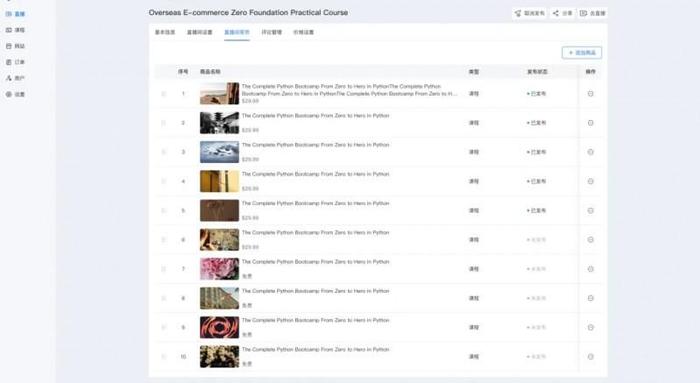The image size is (700, 383).
Task: Click the circle remove icon in row 5
Action: click(590, 211)
